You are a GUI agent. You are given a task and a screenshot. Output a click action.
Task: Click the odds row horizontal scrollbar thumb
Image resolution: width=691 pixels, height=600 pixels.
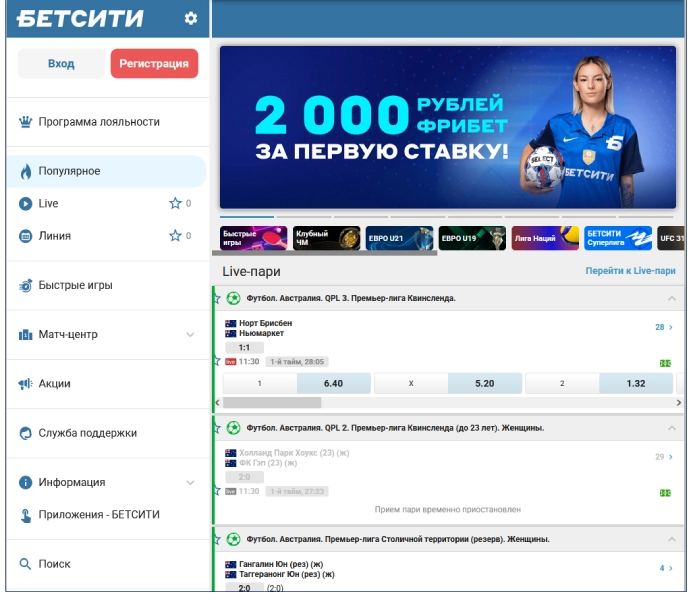click(272, 403)
